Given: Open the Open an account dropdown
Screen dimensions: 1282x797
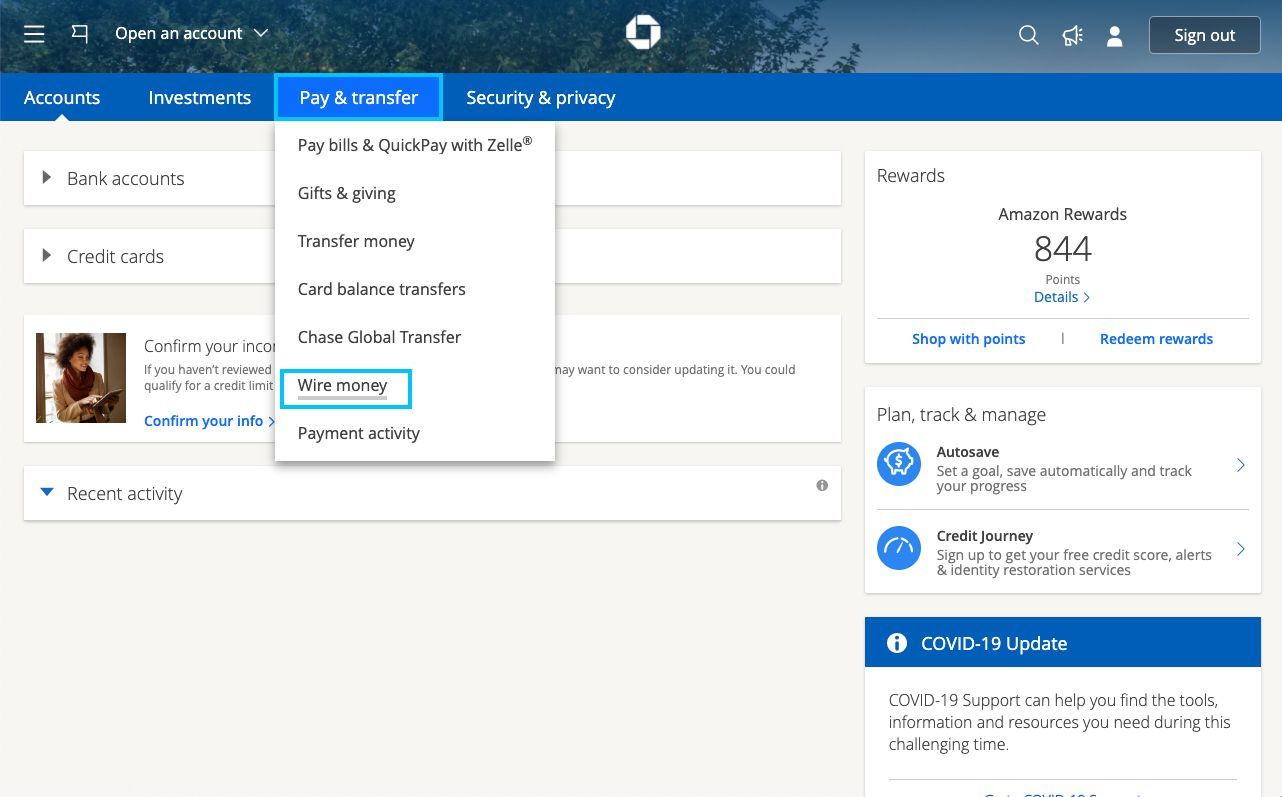Looking at the screenshot, I should click(189, 33).
